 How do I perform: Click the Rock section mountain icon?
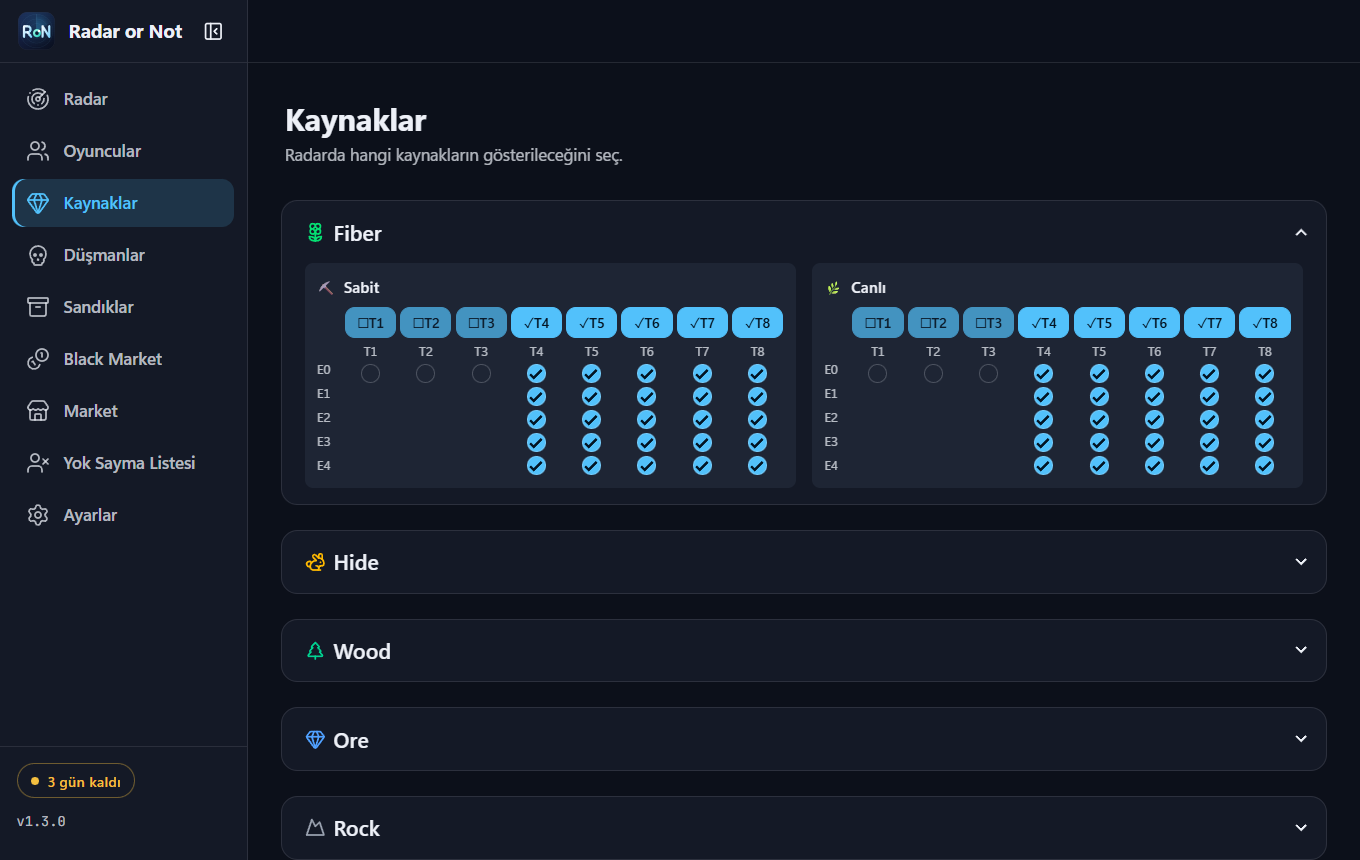pyautogui.click(x=315, y=828)
